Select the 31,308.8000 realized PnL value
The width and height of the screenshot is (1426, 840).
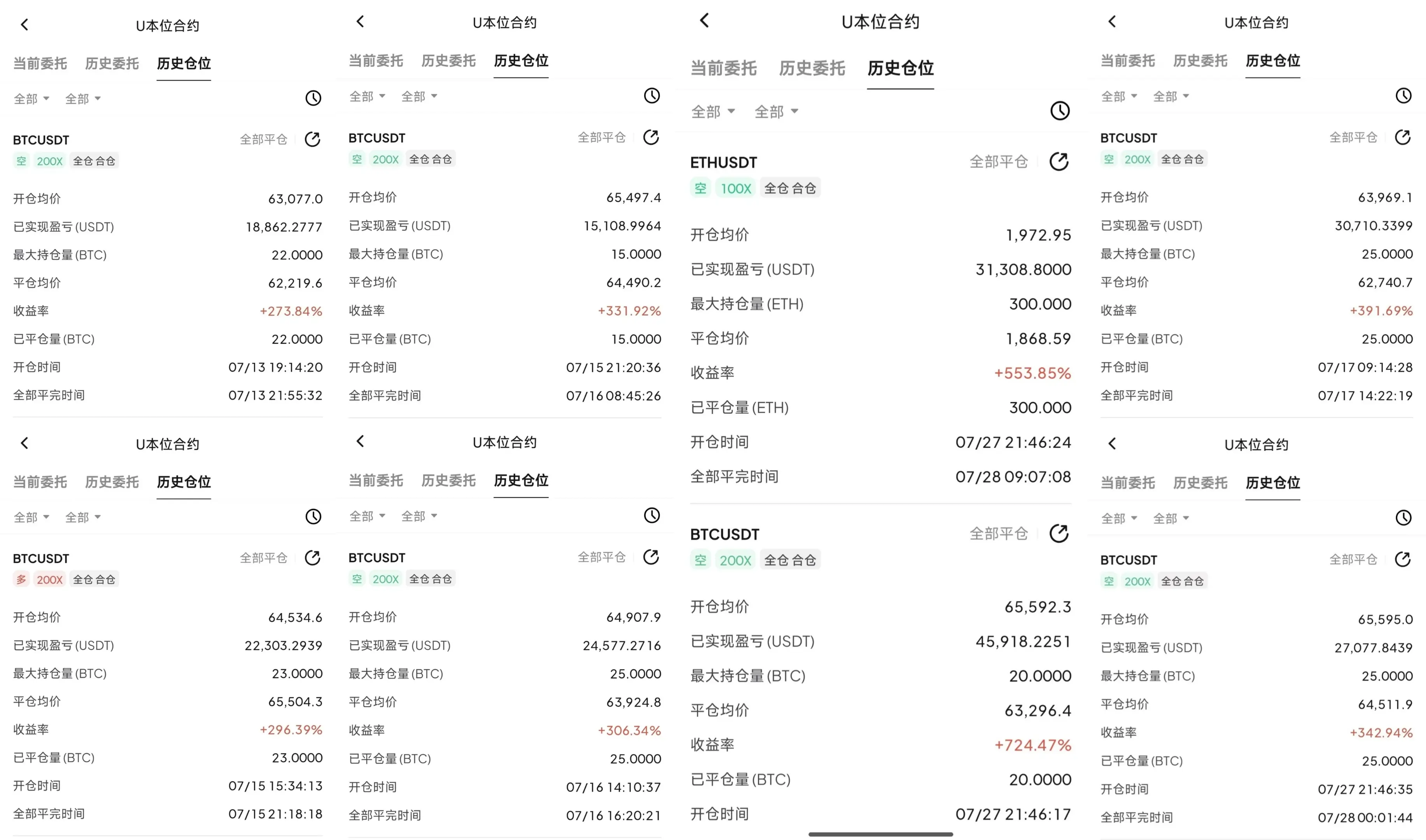pyautogui.click(x=1023, y=269)
